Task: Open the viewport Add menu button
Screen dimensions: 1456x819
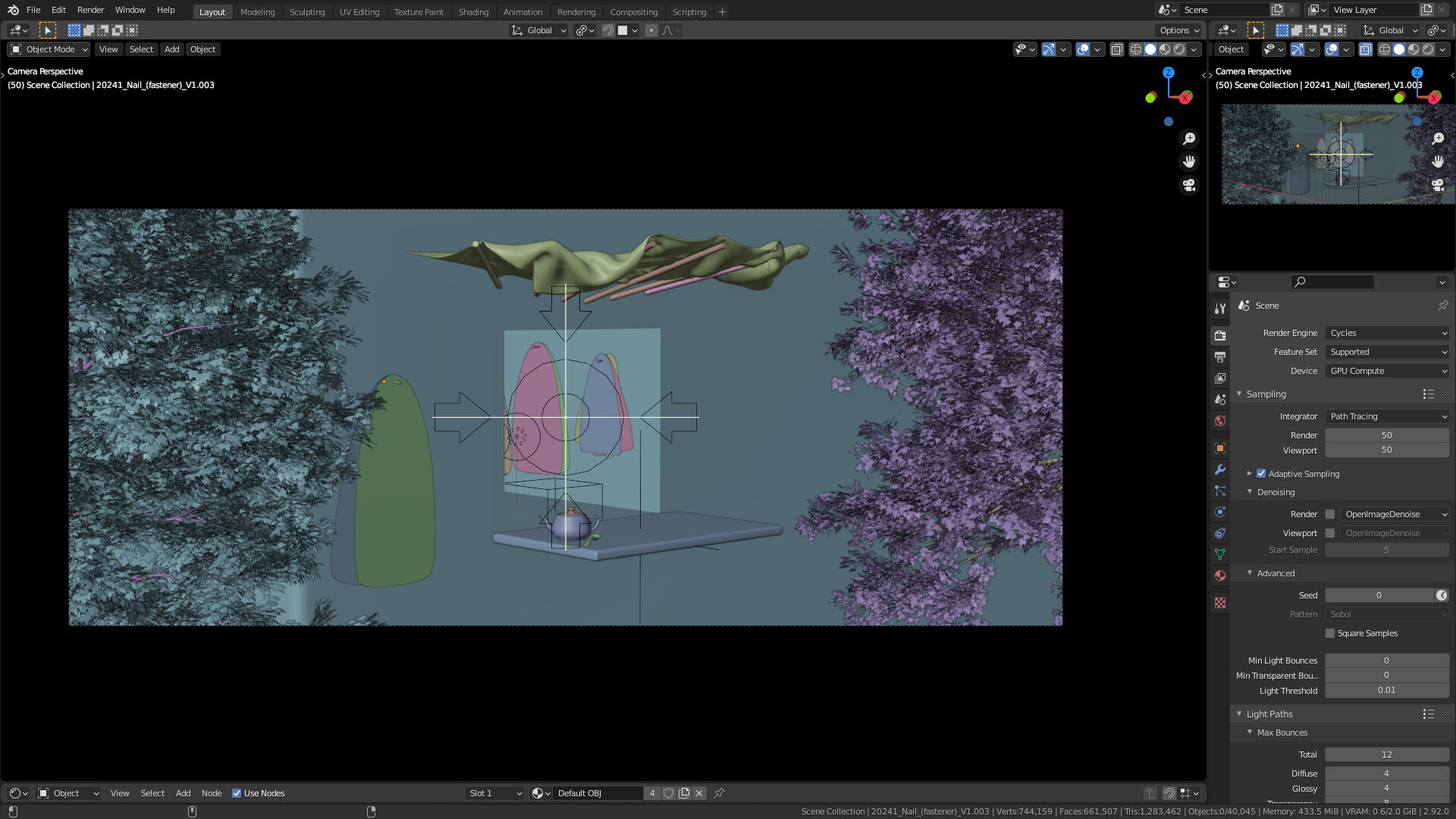Action: pos(172,49)
